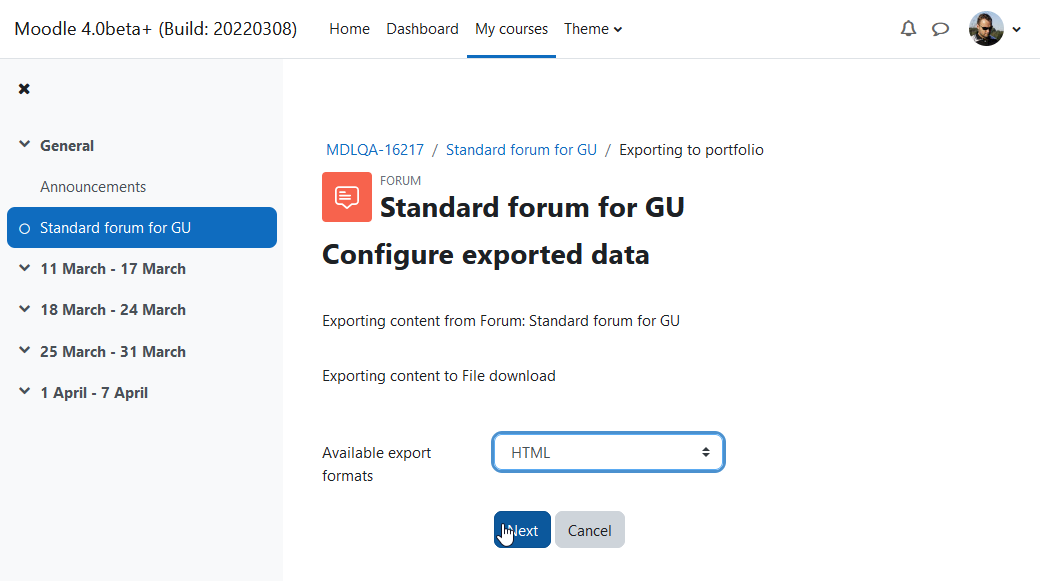Expand the 18 March - 24 March chevron
The width and height of the screenshot is (1040, 581).
click(x=25, y=309)
